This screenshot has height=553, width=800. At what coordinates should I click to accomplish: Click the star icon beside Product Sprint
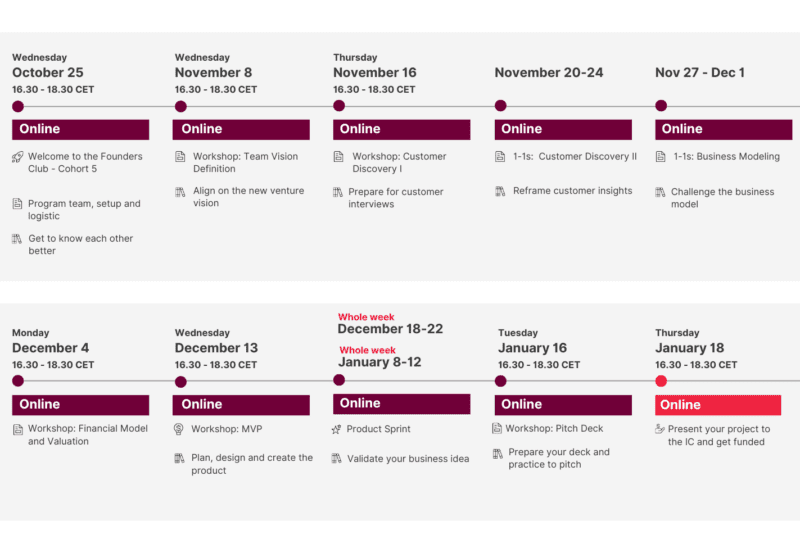tap(336, 430)
